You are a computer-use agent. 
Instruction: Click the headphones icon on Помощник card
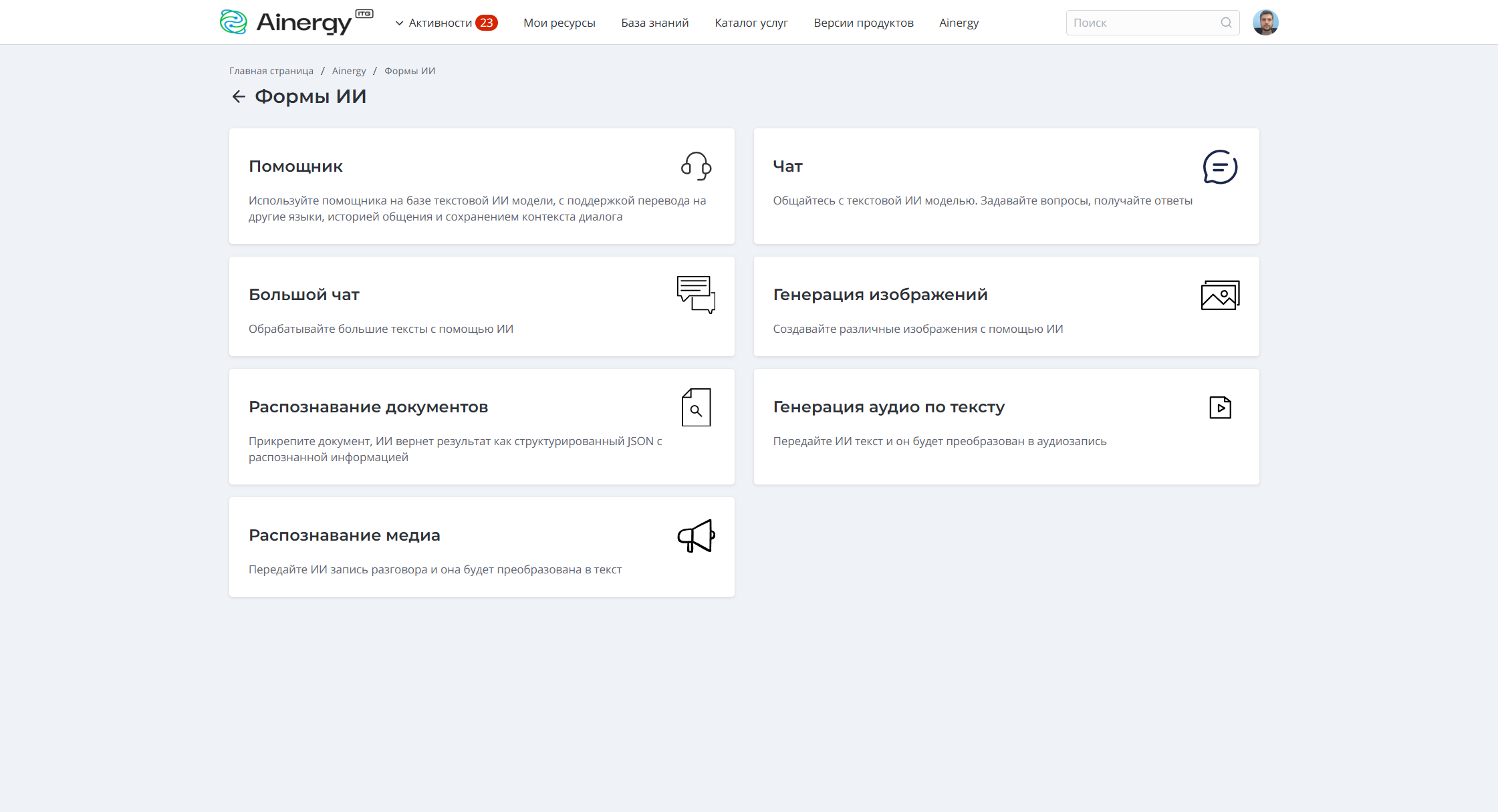click(x=696, y=167)
